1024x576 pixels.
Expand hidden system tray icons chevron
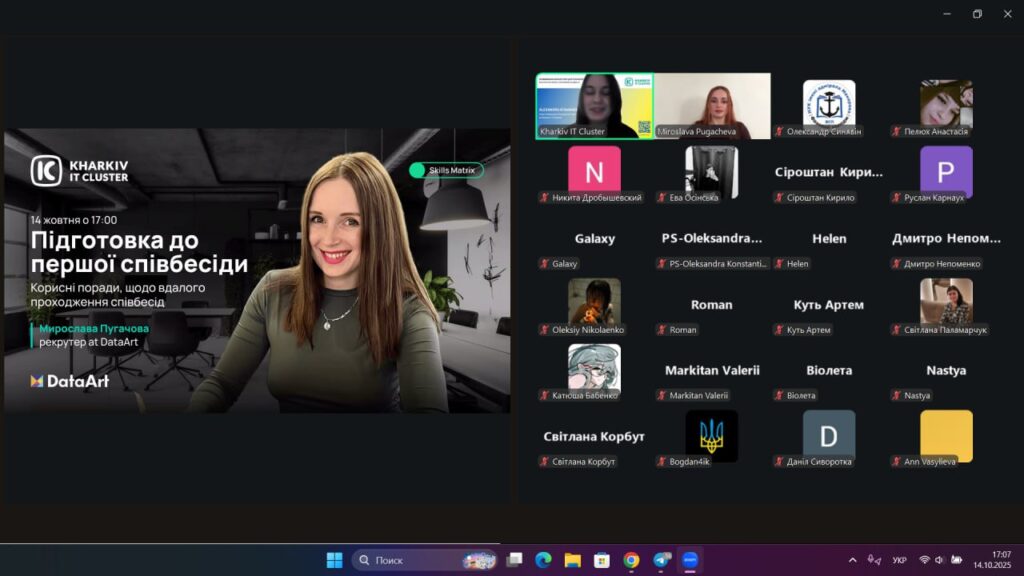coord(852,560)
